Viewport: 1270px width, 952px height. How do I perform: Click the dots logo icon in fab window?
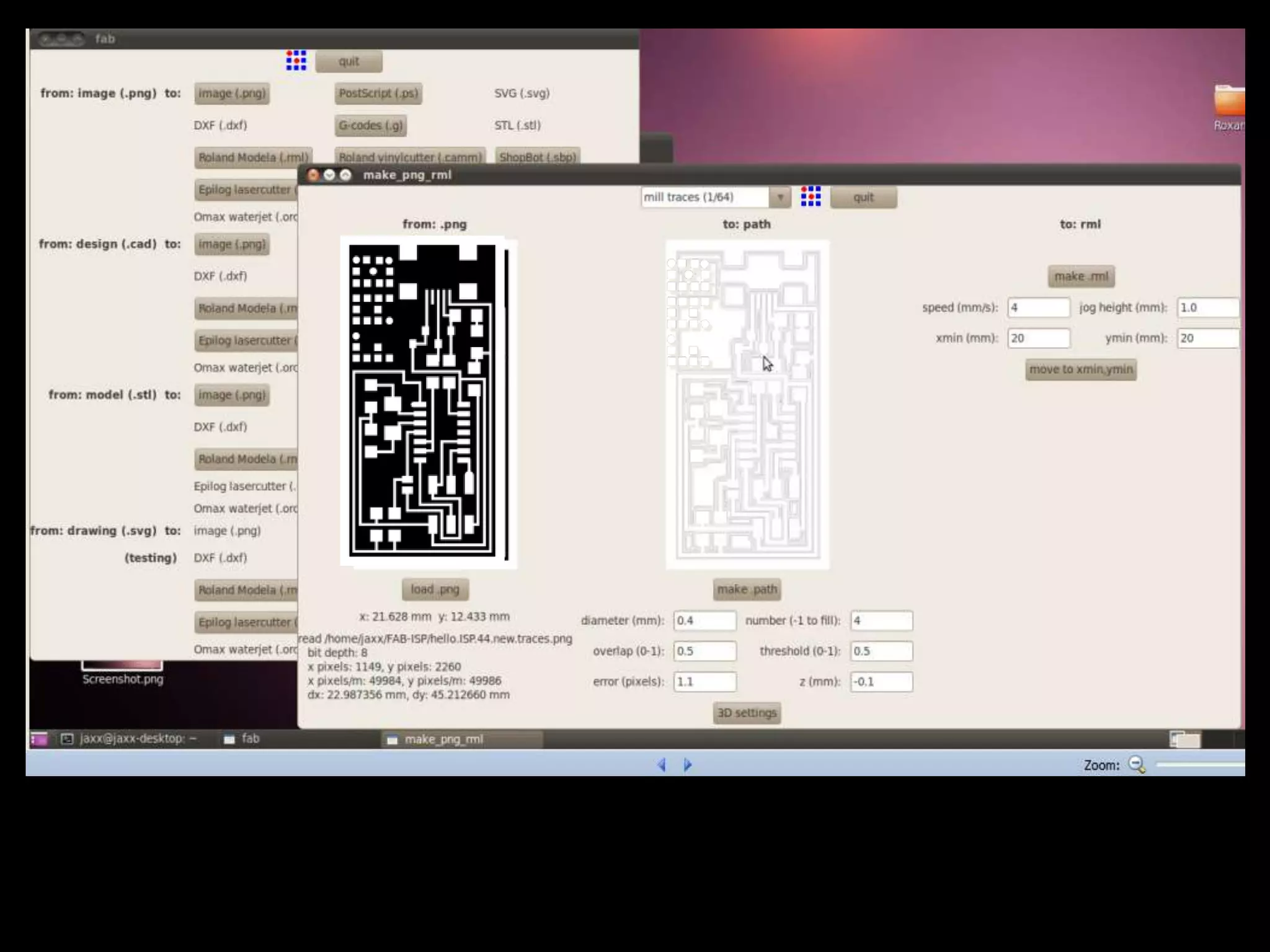(x=296, y=61)
